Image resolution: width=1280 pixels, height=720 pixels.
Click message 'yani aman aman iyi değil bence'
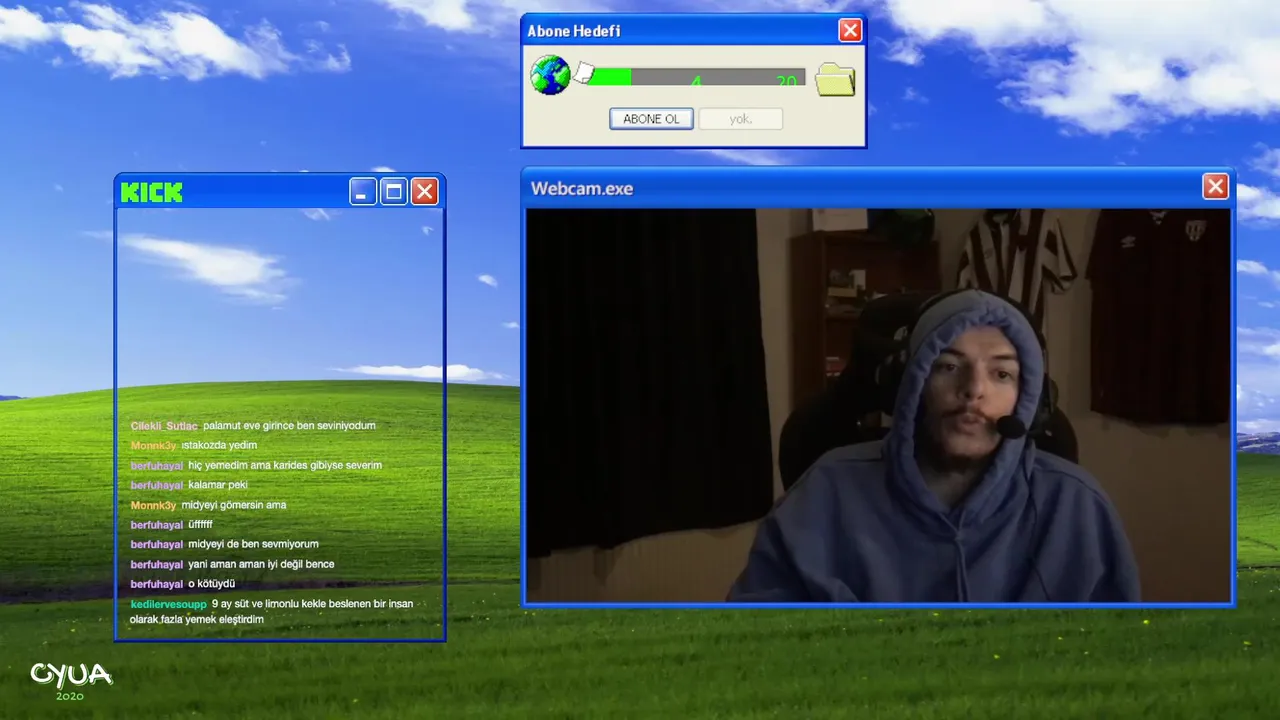coord(261,564)
